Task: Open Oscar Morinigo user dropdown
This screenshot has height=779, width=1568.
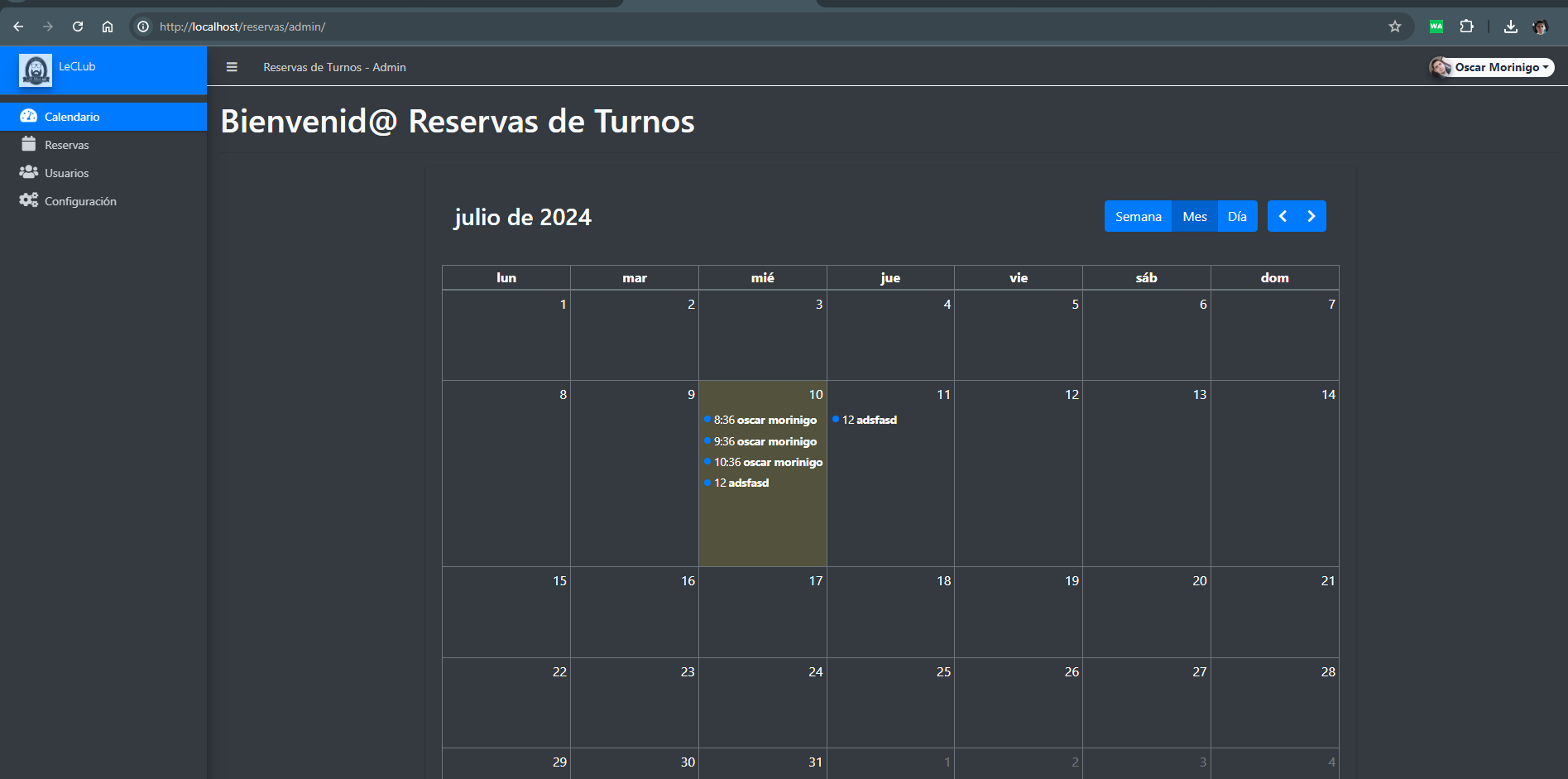Action: 1491,67
